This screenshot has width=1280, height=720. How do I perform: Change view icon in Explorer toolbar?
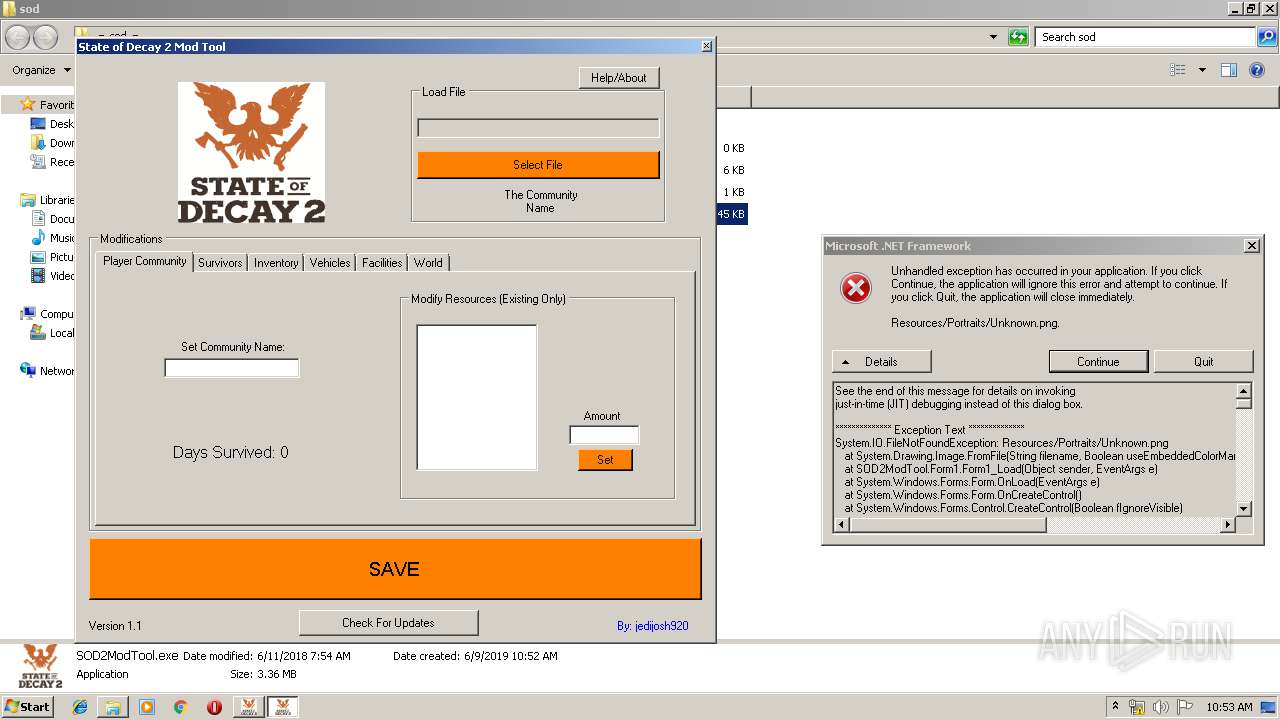(x=1178, y=70)
